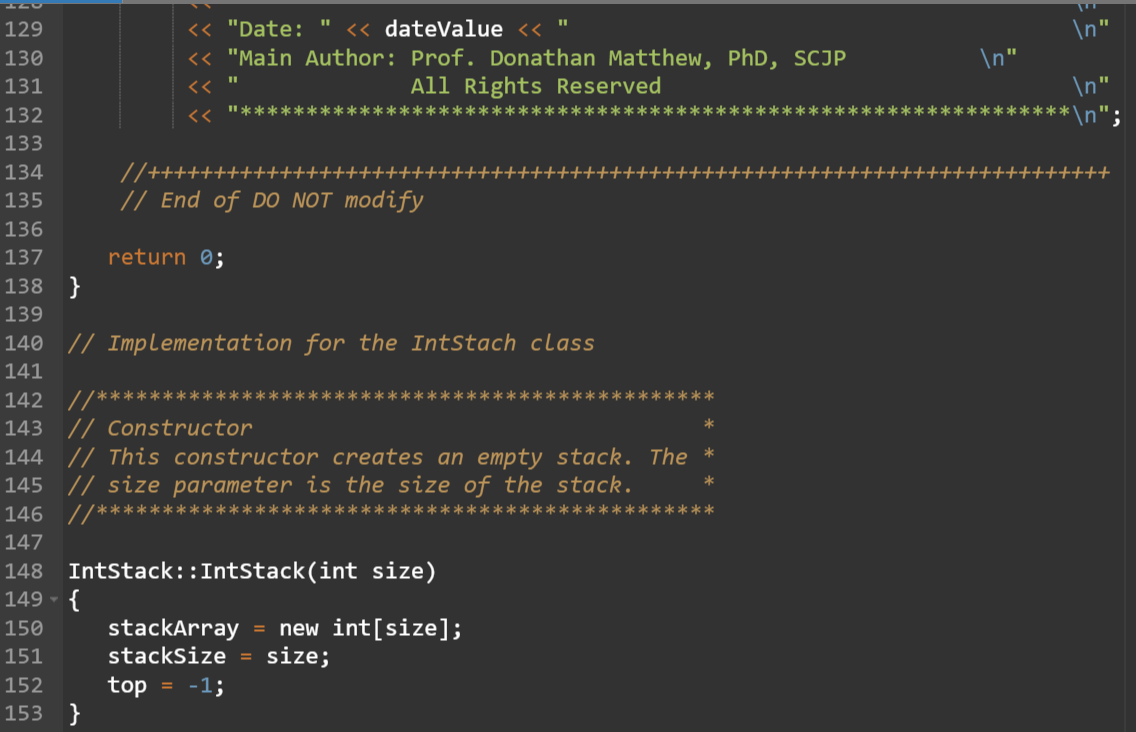Screen dimensions: 1136x732
Task: Click the semicolon ending line 132
Action: coord(1115,115)
